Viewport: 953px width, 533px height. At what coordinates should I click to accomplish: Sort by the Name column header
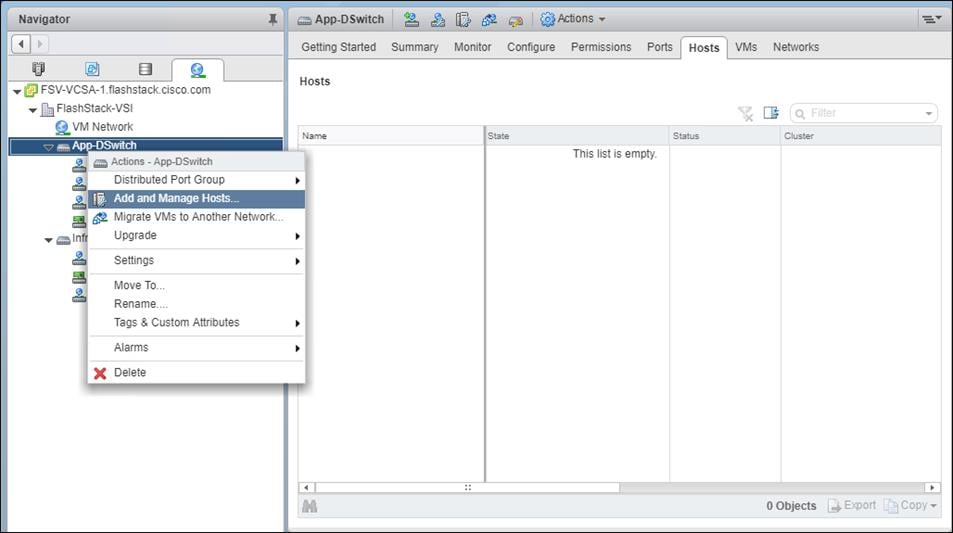click(391, 136)
